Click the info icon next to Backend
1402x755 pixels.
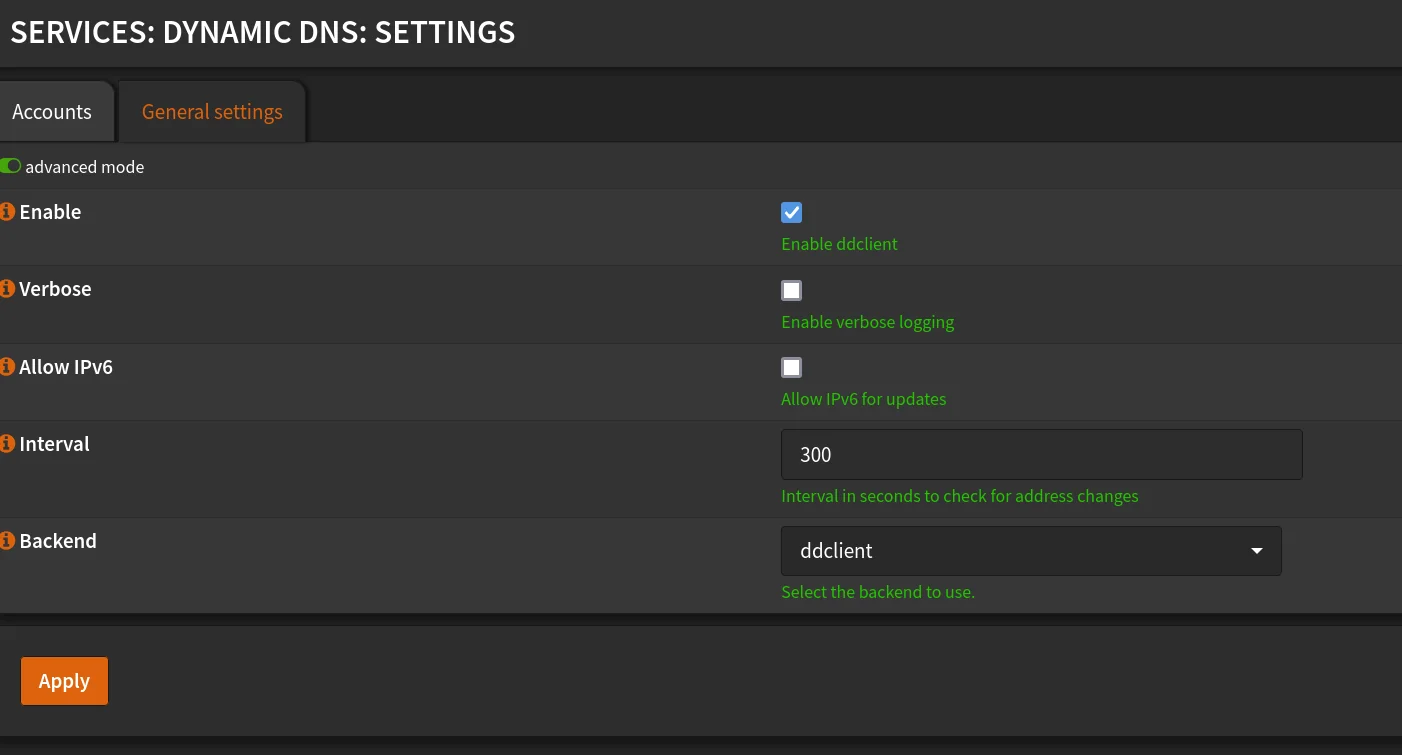(x=8, y=540)
